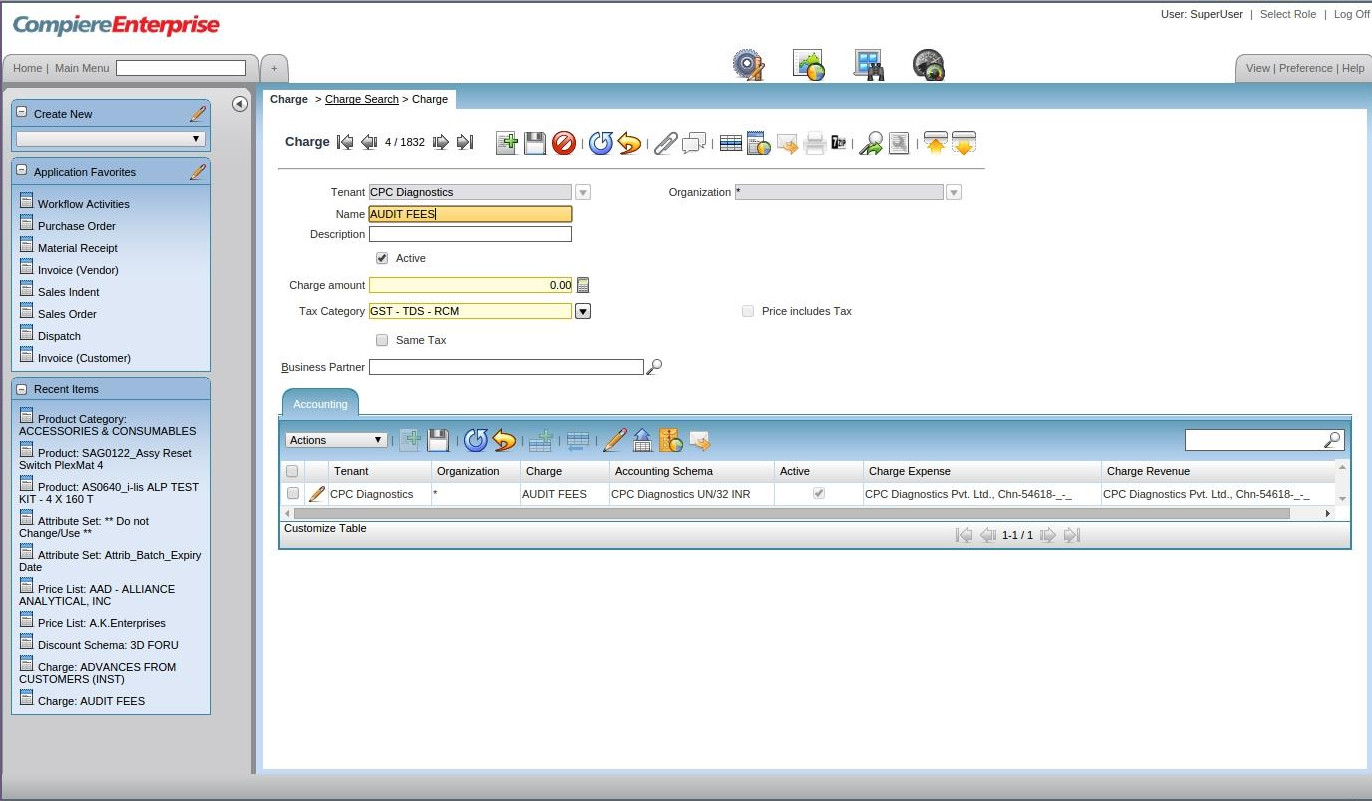Switch to the Accounting tab
This screenshot has height=801, width=1372.
(320, 404)
